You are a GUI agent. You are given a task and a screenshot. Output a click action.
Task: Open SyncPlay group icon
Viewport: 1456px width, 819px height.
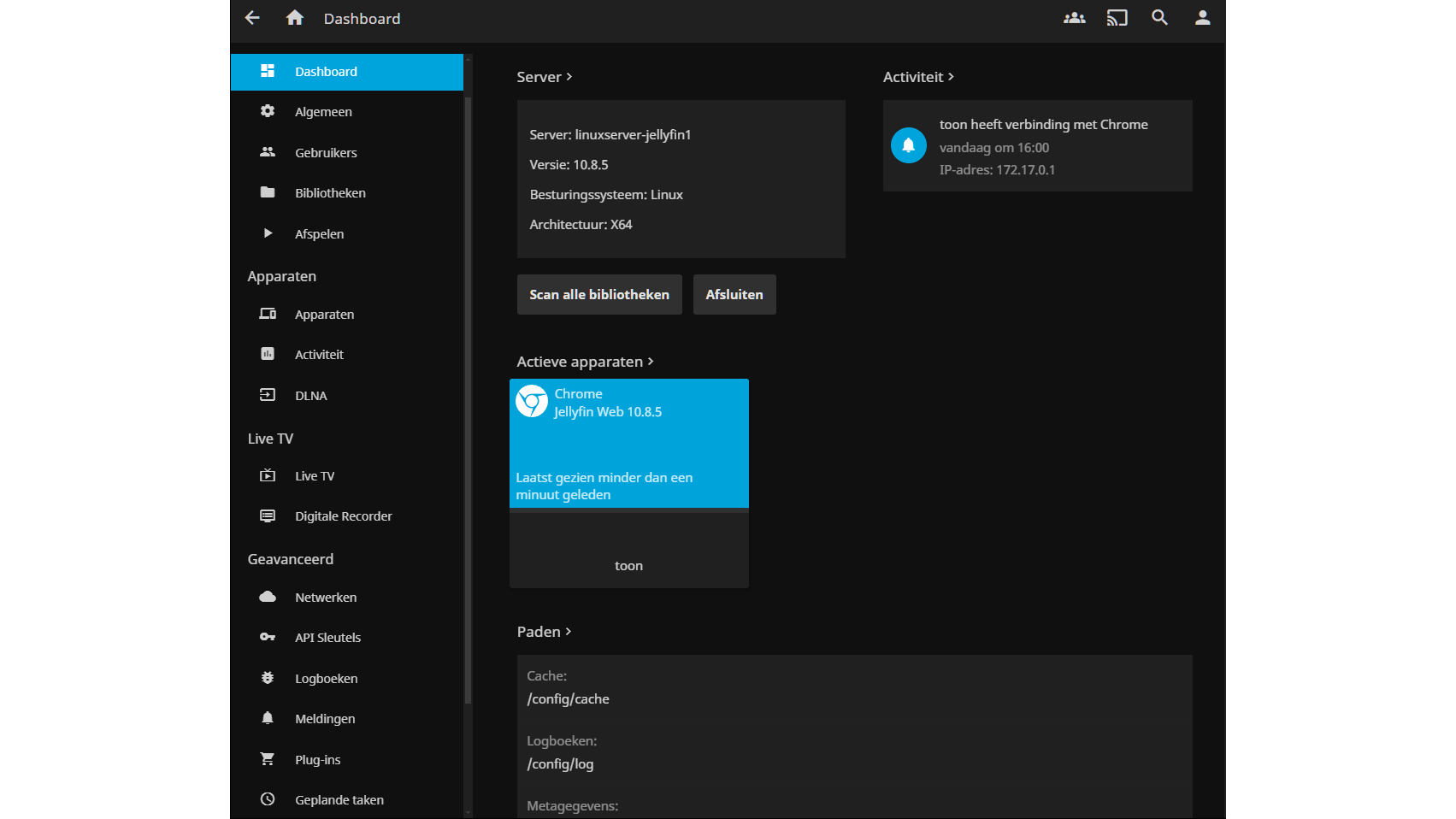pos(1074,18)
